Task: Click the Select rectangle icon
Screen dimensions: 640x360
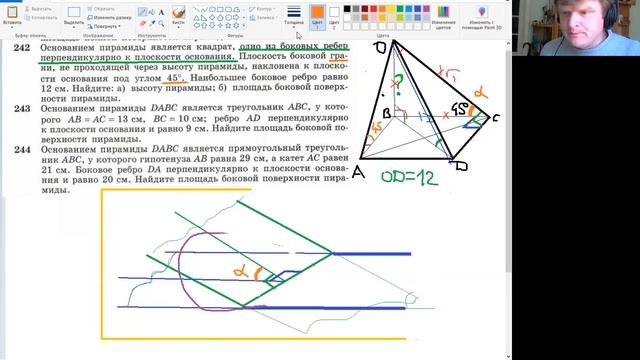Action: (x=74, y=13)
